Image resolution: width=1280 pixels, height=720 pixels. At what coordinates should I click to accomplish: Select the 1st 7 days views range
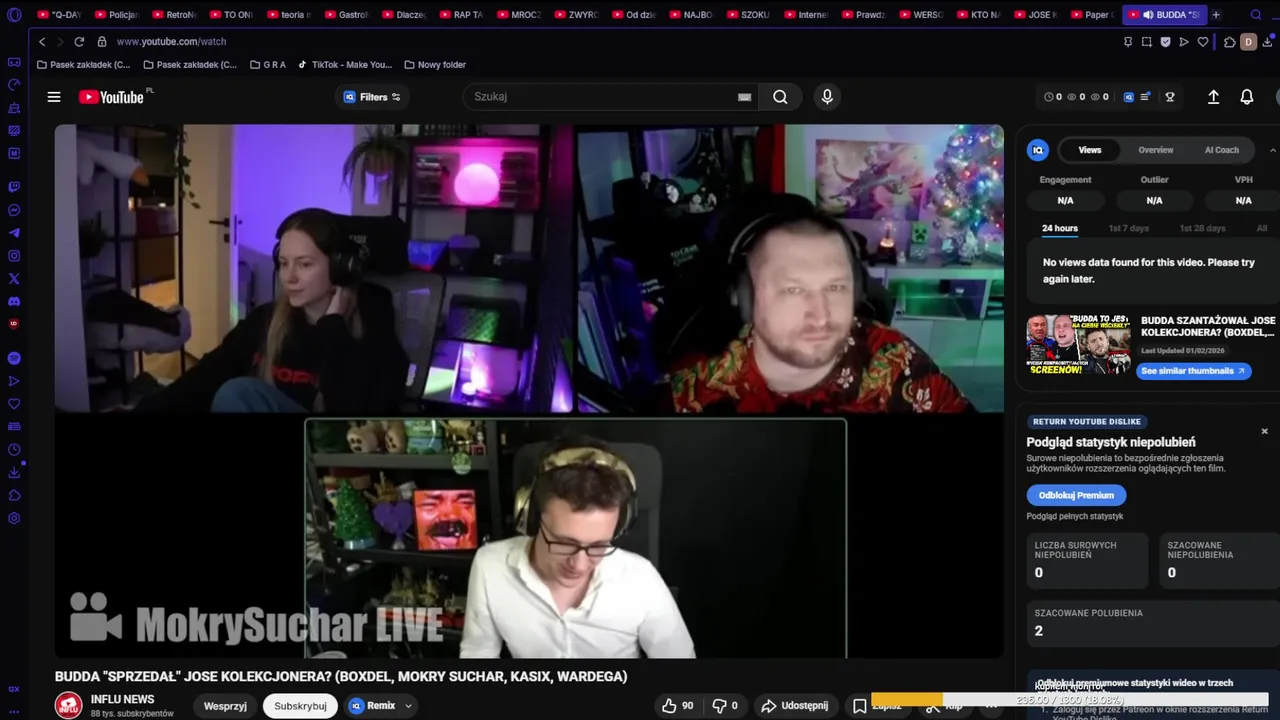click(x=1128, y=228)
